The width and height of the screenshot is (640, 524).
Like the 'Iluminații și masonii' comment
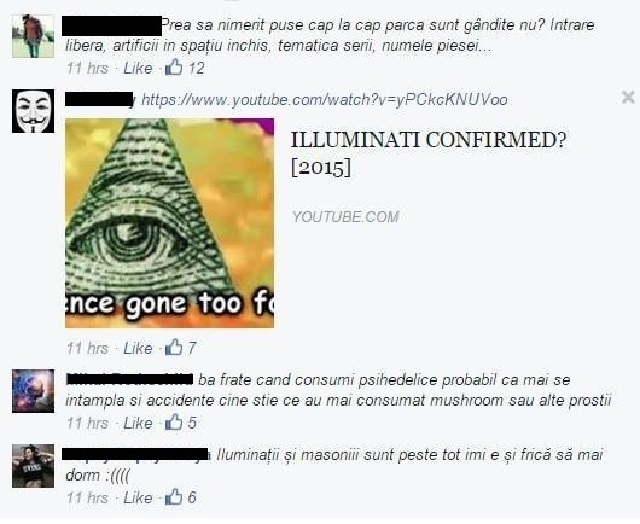(x=138, y=498)
